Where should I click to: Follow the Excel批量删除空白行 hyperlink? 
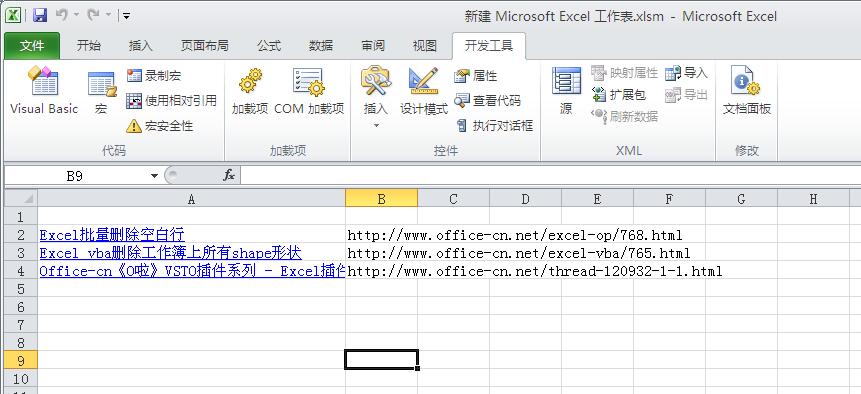point(112,235)
